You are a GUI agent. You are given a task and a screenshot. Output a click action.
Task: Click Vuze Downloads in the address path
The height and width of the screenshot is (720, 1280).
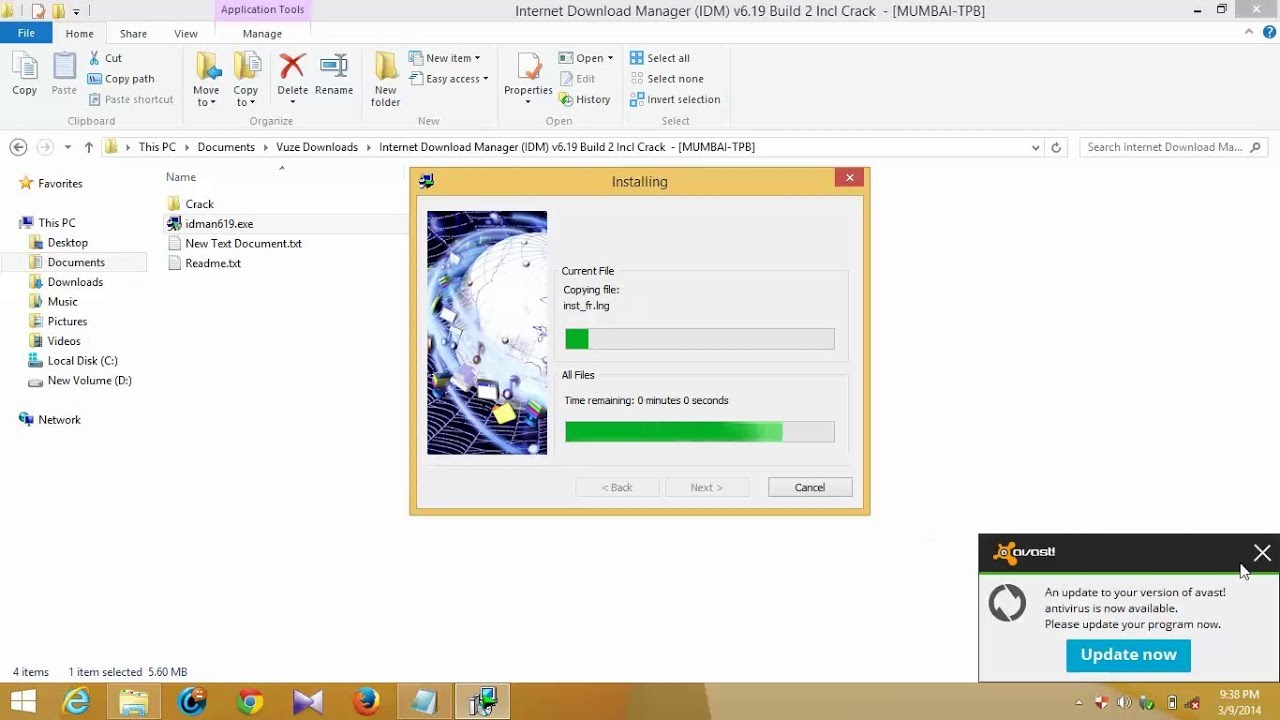pyautogui.click(x=317, y=147)
